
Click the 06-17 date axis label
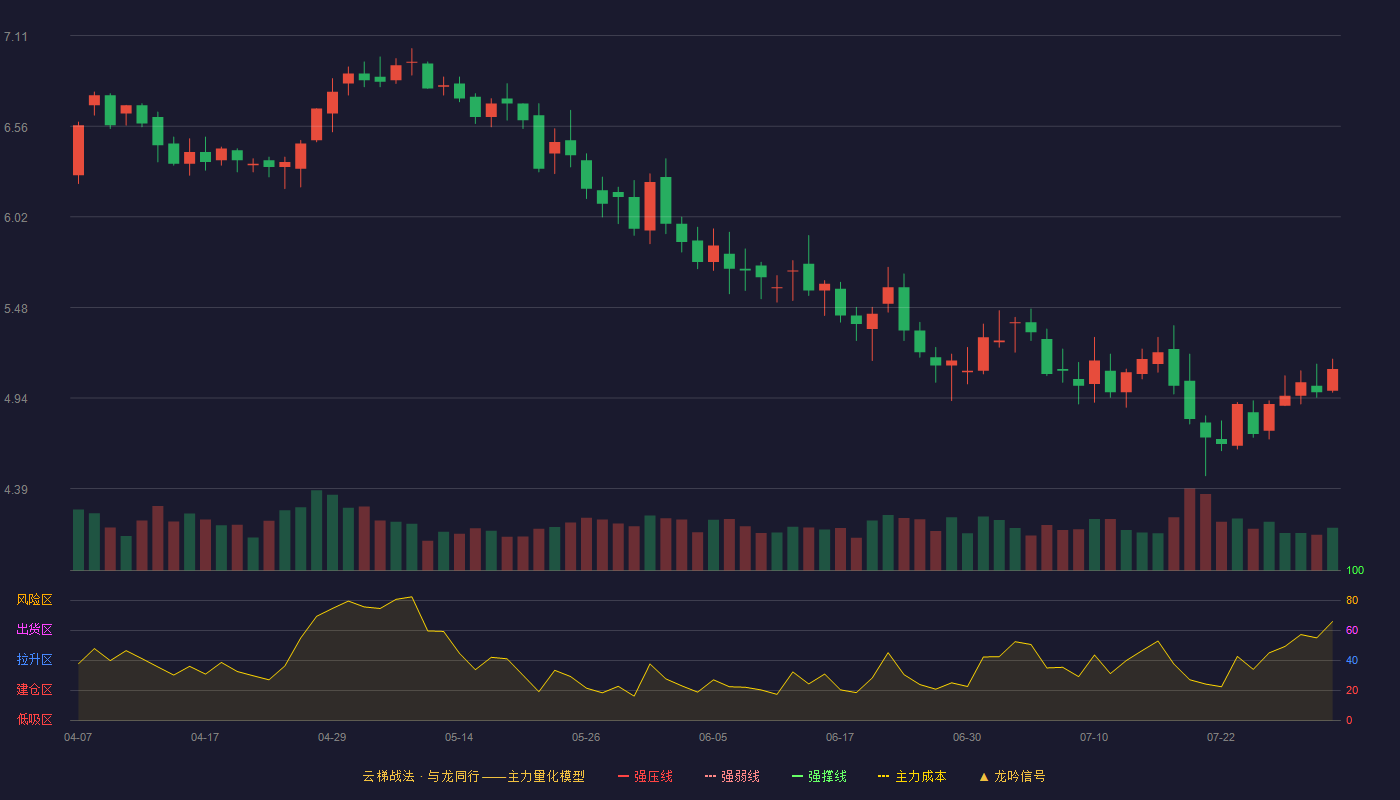(x=840, y=737)
